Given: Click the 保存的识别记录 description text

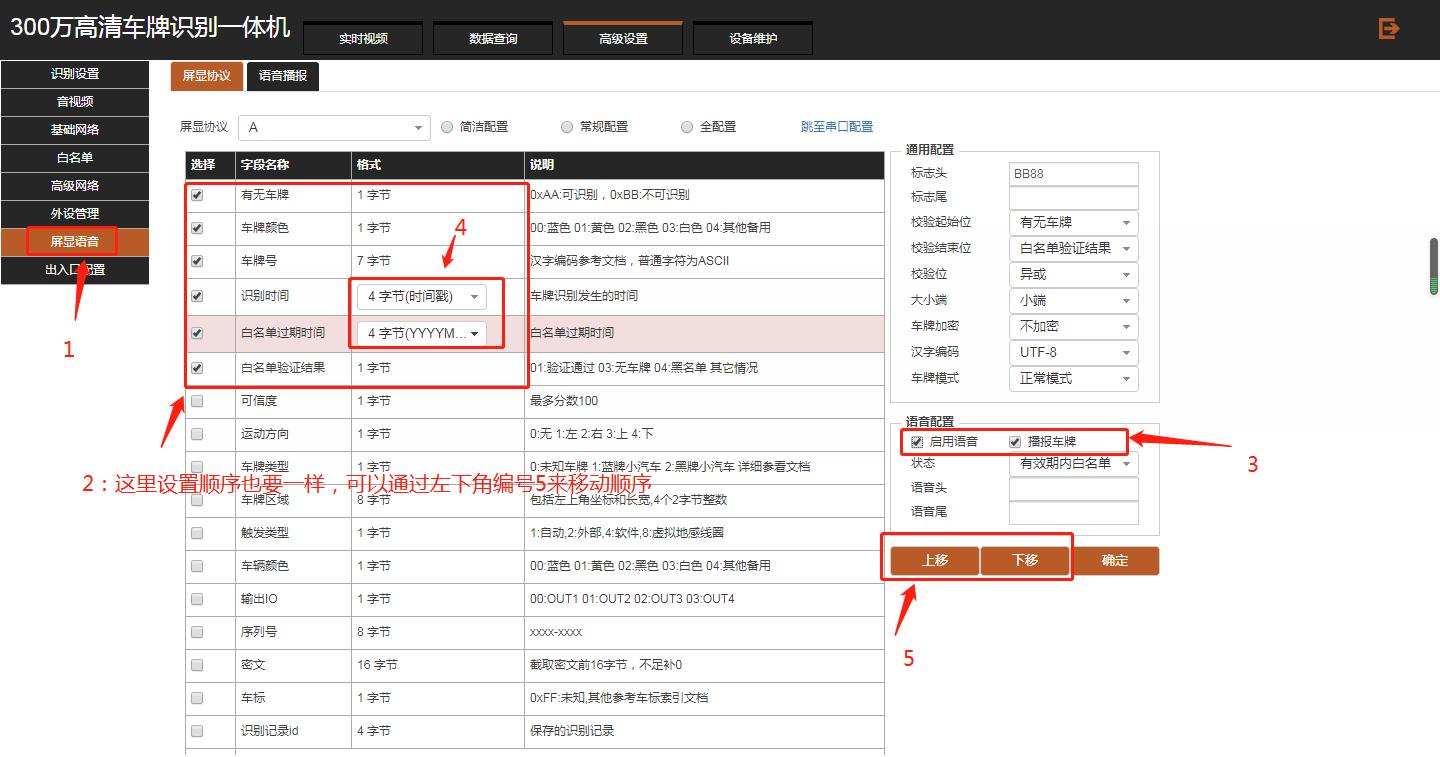Looking at the screenshot, I should [x=572, y=731].
